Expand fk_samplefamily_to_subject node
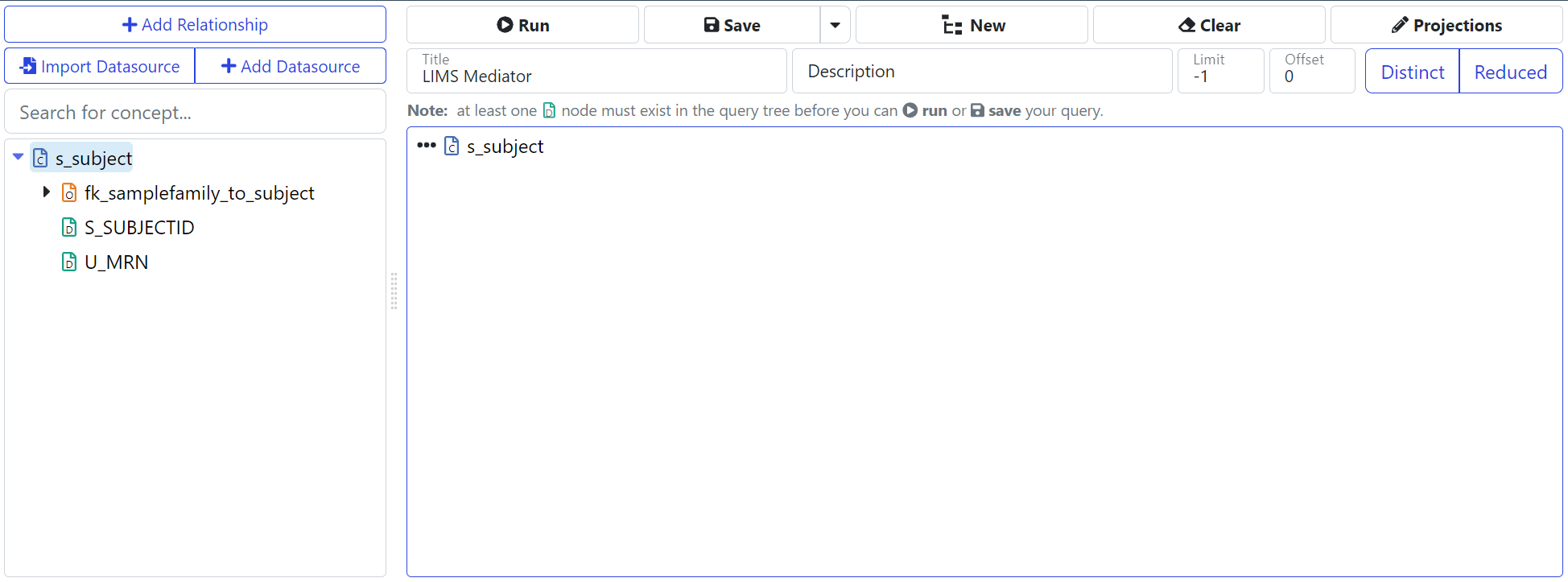Image resolution: width=1568 pixels, height=582 pixels. [47, 192]
